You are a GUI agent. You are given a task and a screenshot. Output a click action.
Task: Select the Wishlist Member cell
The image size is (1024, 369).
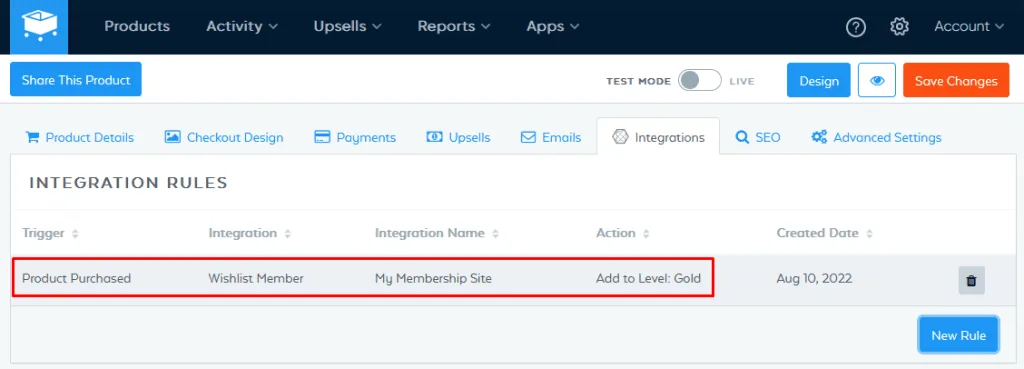[256, 279]
